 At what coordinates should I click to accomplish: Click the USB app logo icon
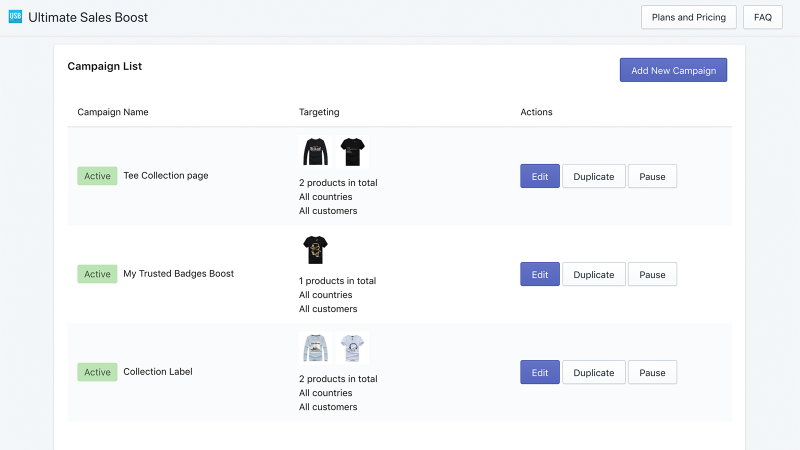click(15, 17)
